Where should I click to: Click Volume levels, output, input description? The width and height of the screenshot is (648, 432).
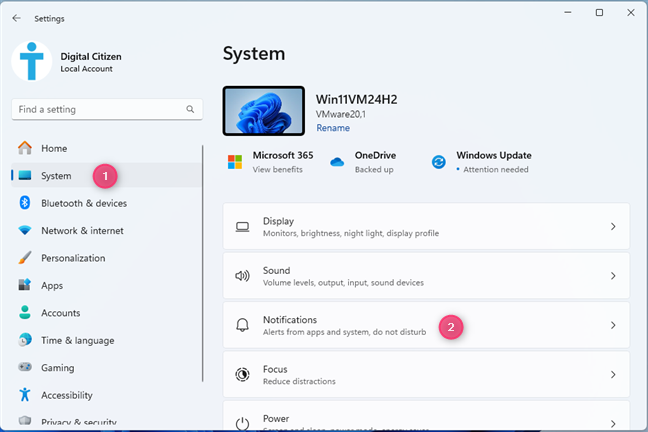point(343,283)
